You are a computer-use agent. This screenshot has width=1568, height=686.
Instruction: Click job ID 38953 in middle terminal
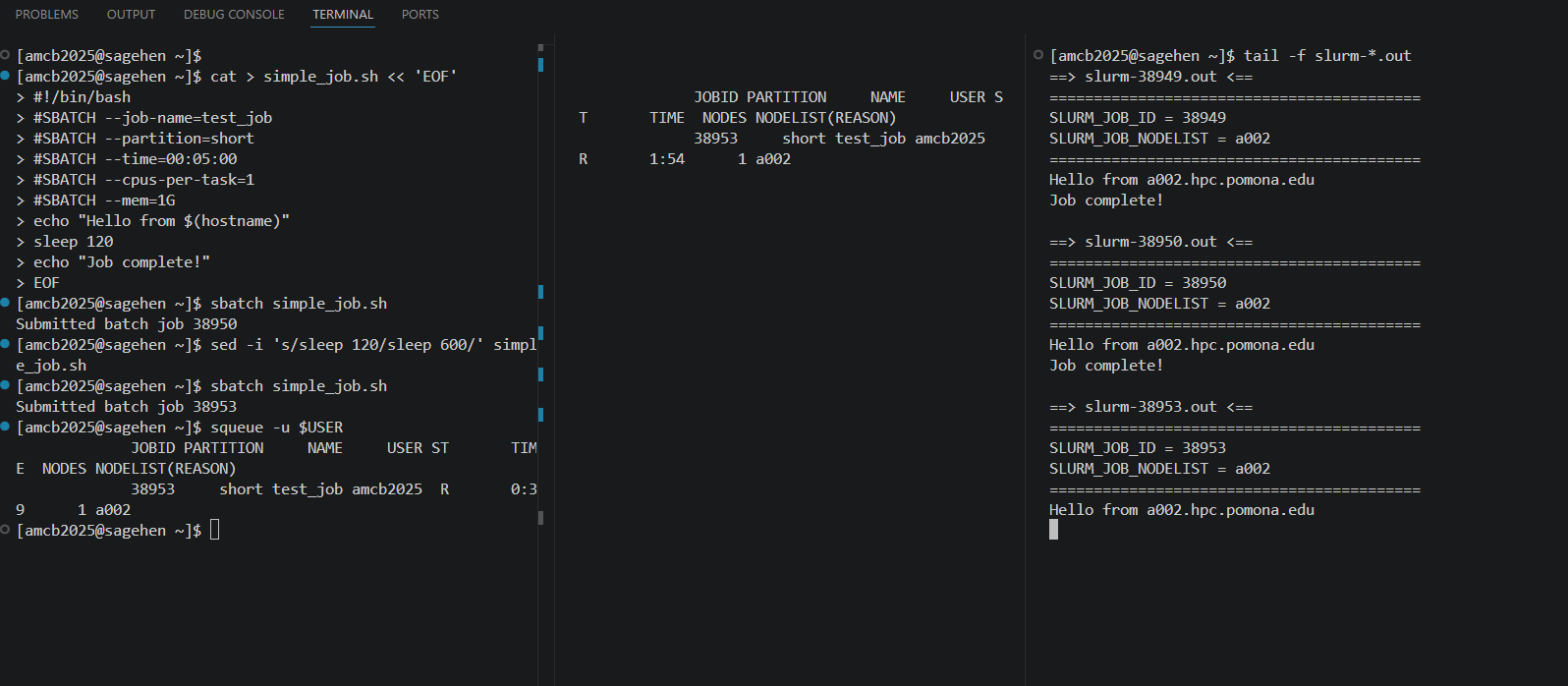click(x=715, y=139)
